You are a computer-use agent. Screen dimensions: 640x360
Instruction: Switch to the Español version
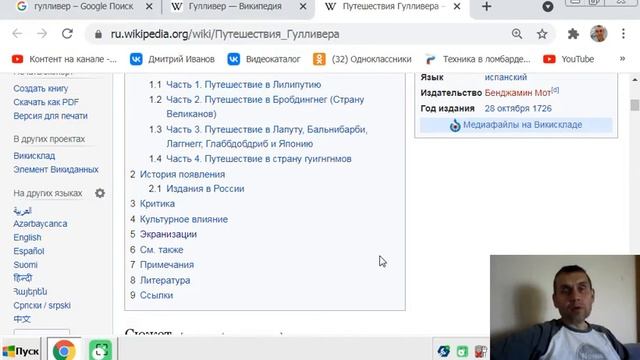pos(29,251)
